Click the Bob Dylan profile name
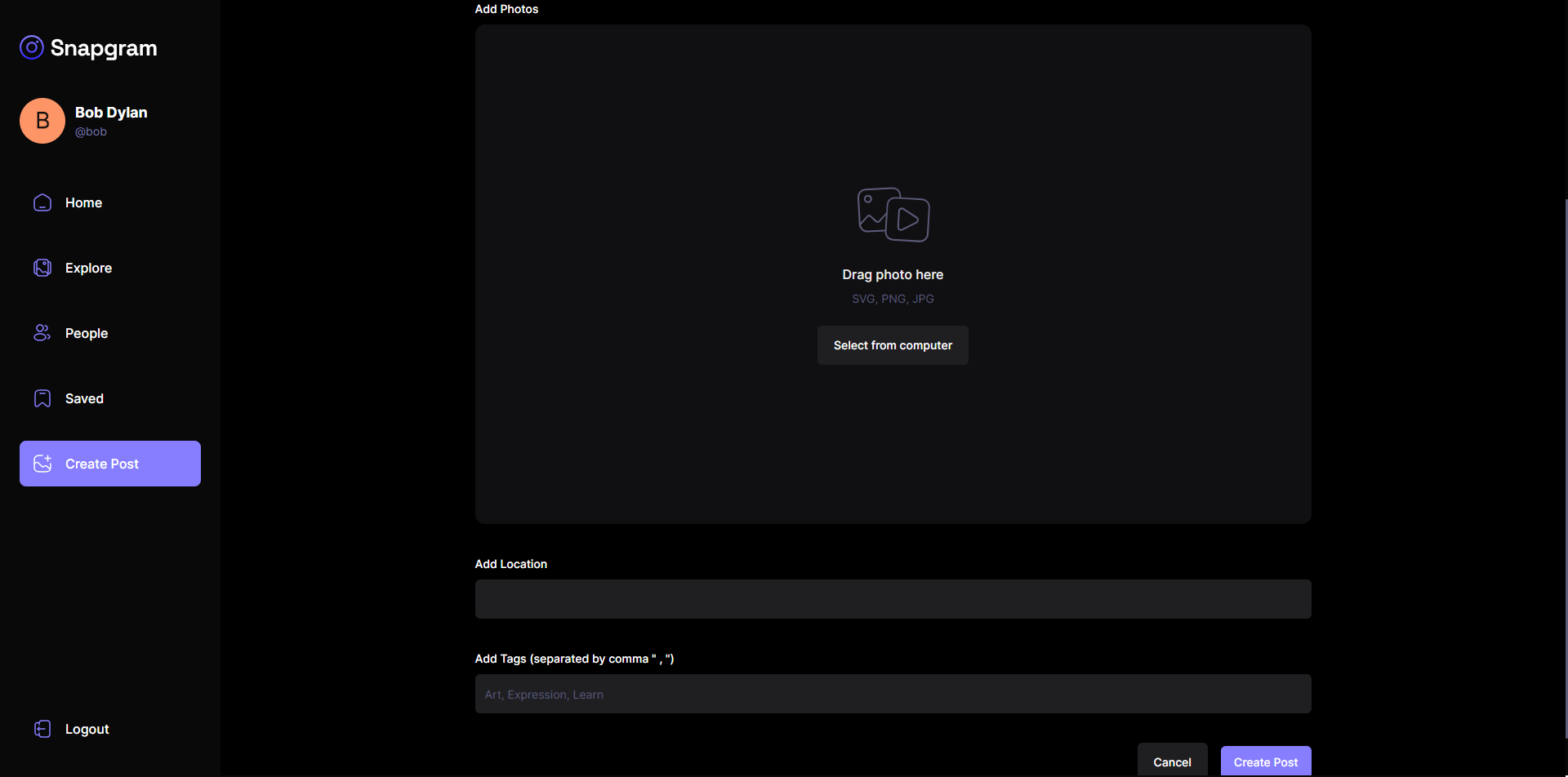The image size is (1568, 777). (x=111, y=113)
